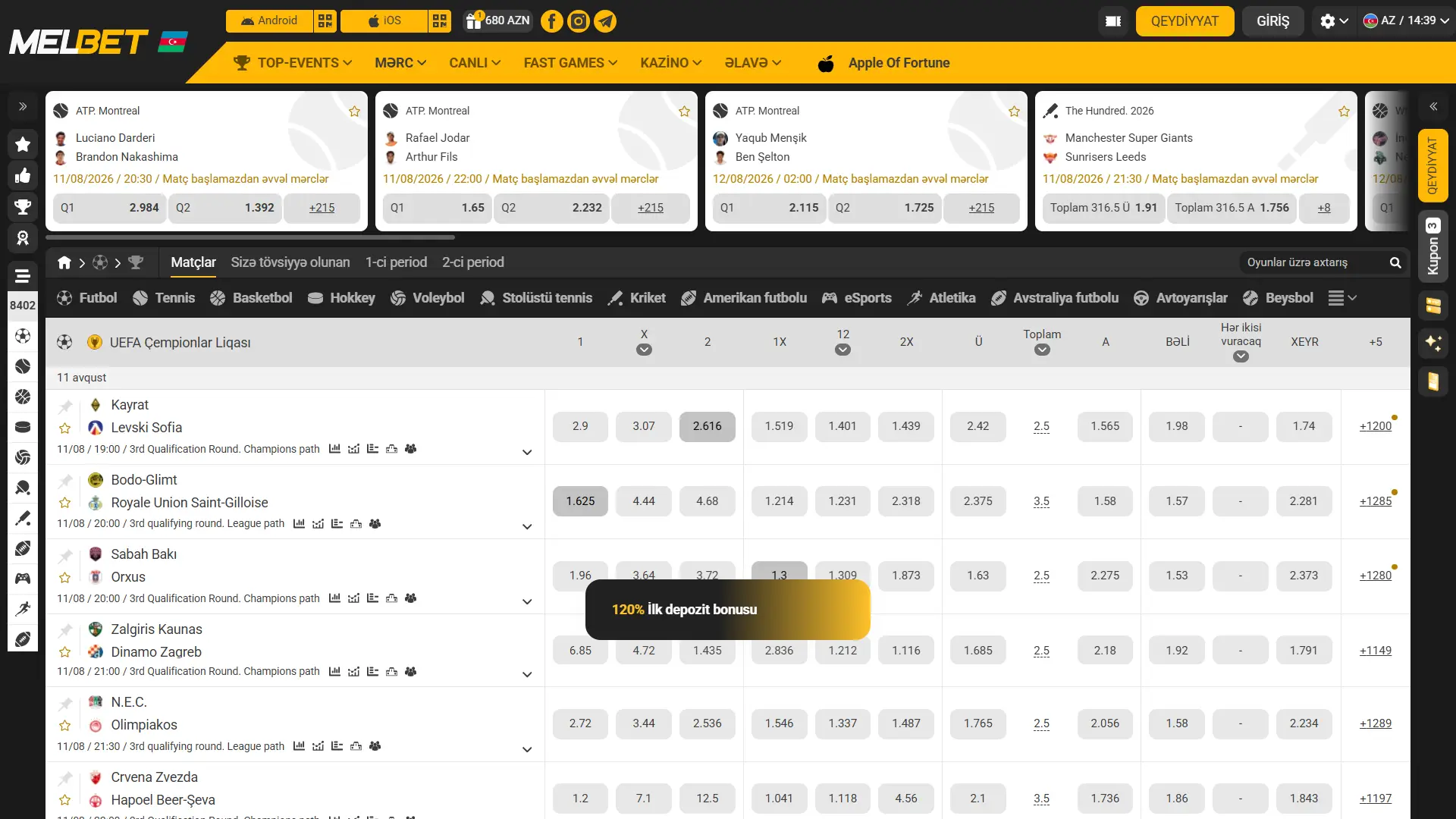This screenshot has height=819, width=1456.
Task: Open the sparkle icon in right sidebar
Action: (x=1433, y=343)
